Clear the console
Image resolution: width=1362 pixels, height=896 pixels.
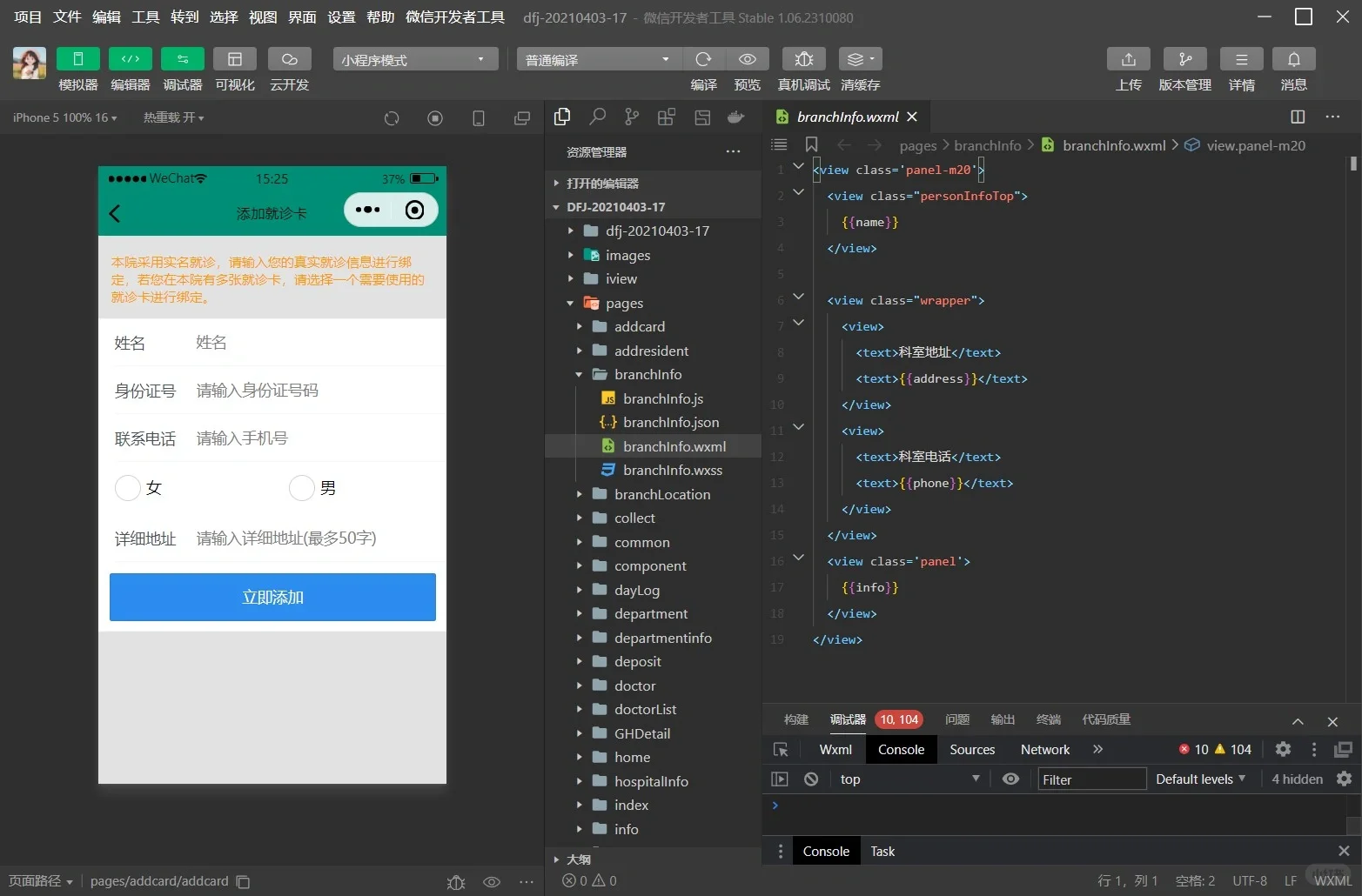click(811, 779)
